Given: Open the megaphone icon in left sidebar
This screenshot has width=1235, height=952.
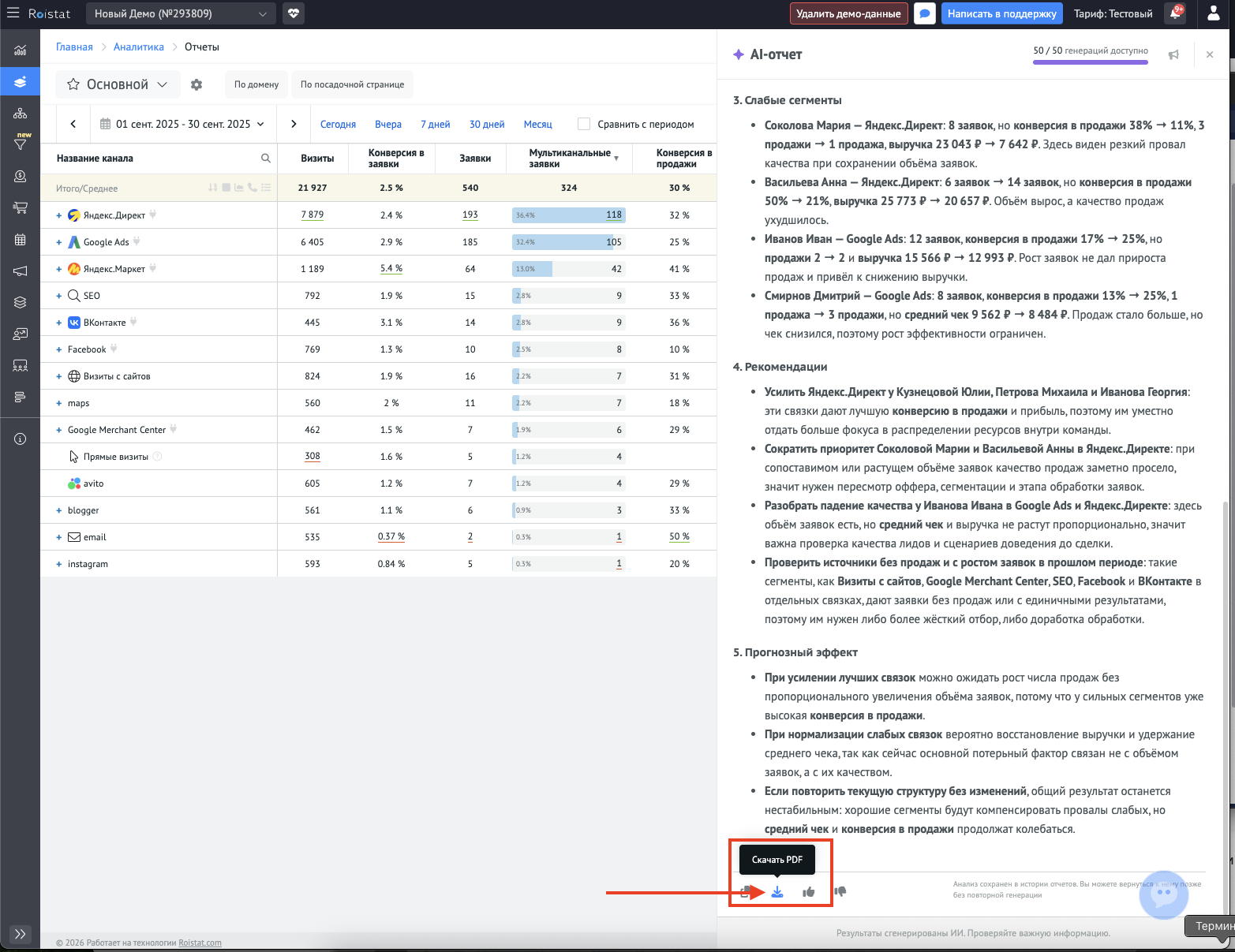Looking at the screenshot, I should click(21, 271).
